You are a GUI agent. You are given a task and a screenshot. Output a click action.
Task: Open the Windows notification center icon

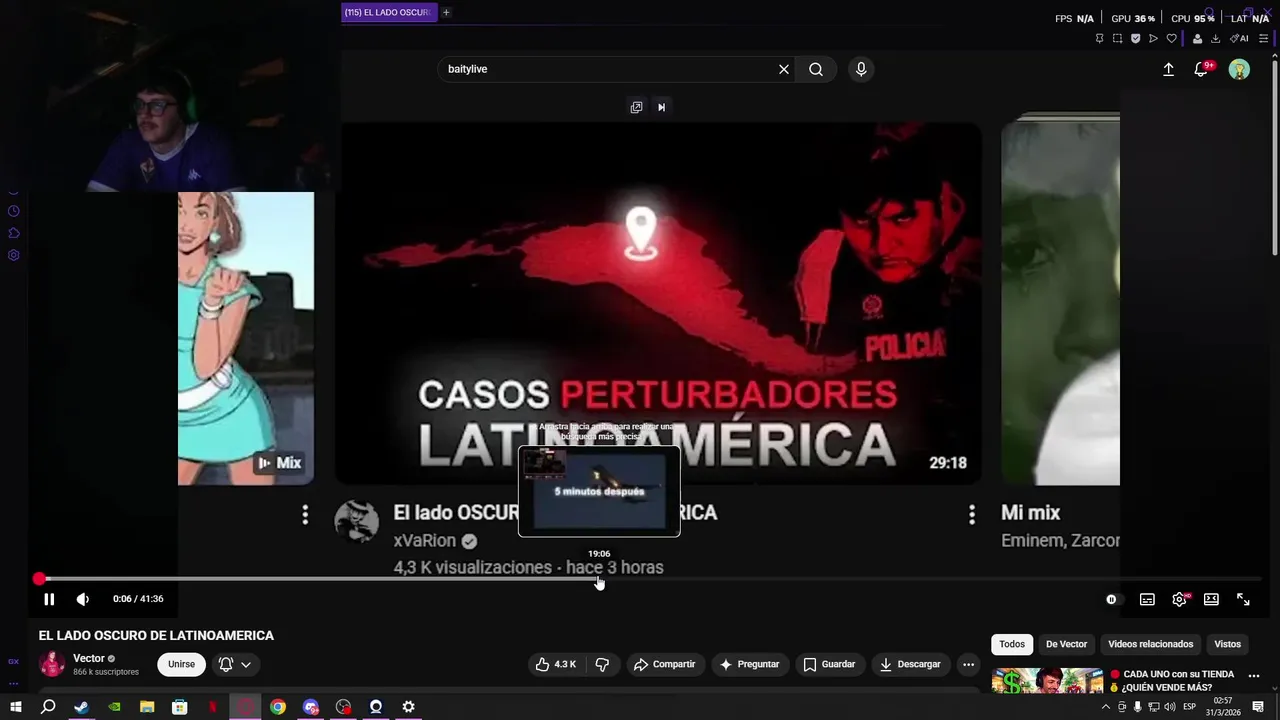(1258, 707)
